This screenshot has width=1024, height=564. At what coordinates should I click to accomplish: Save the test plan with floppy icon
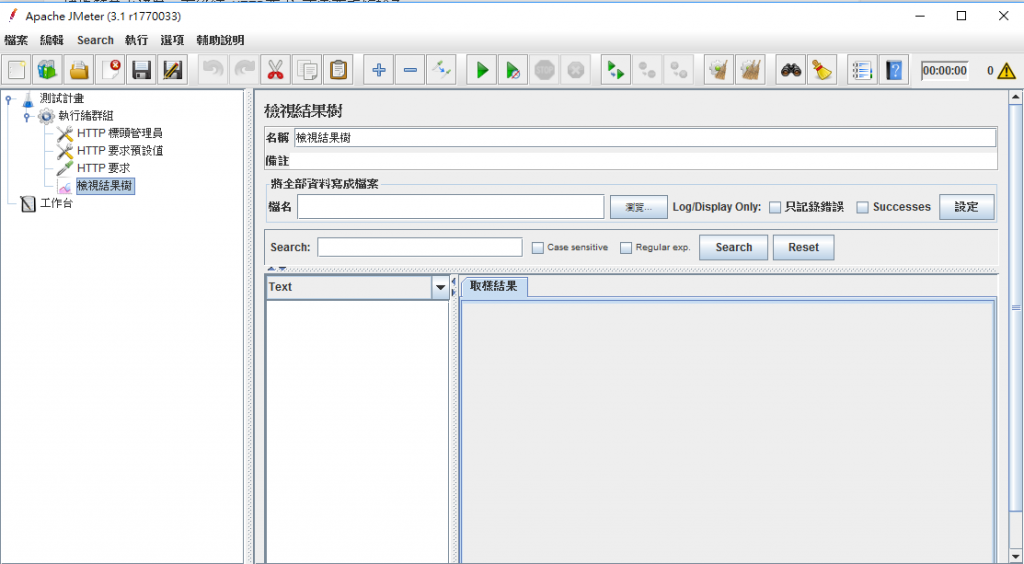[142, 70]
